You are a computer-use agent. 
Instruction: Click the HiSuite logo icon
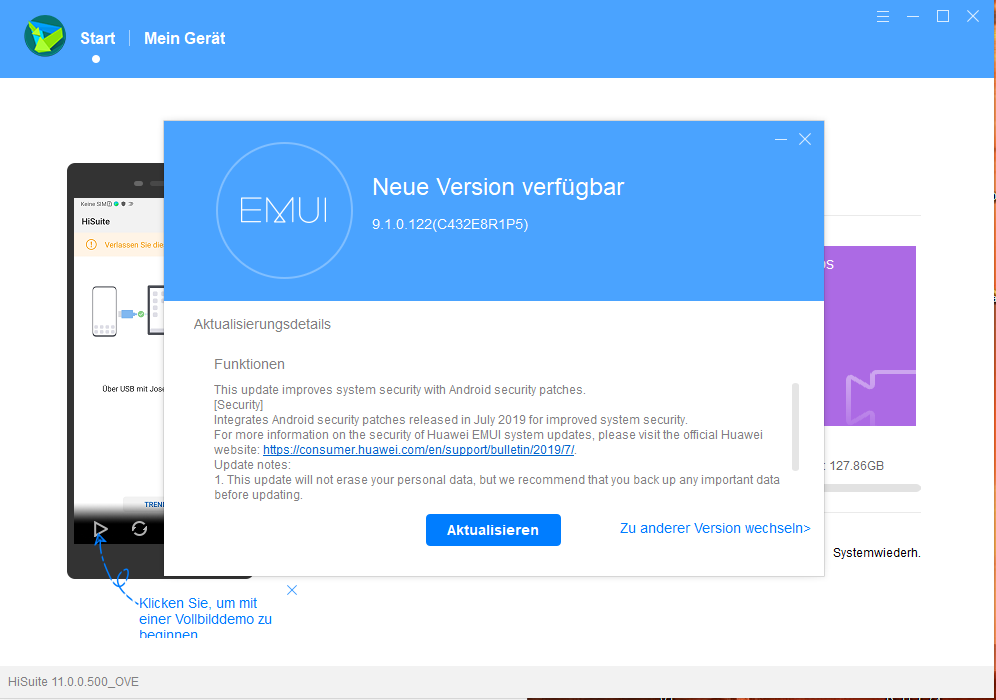tap(45, 36)
